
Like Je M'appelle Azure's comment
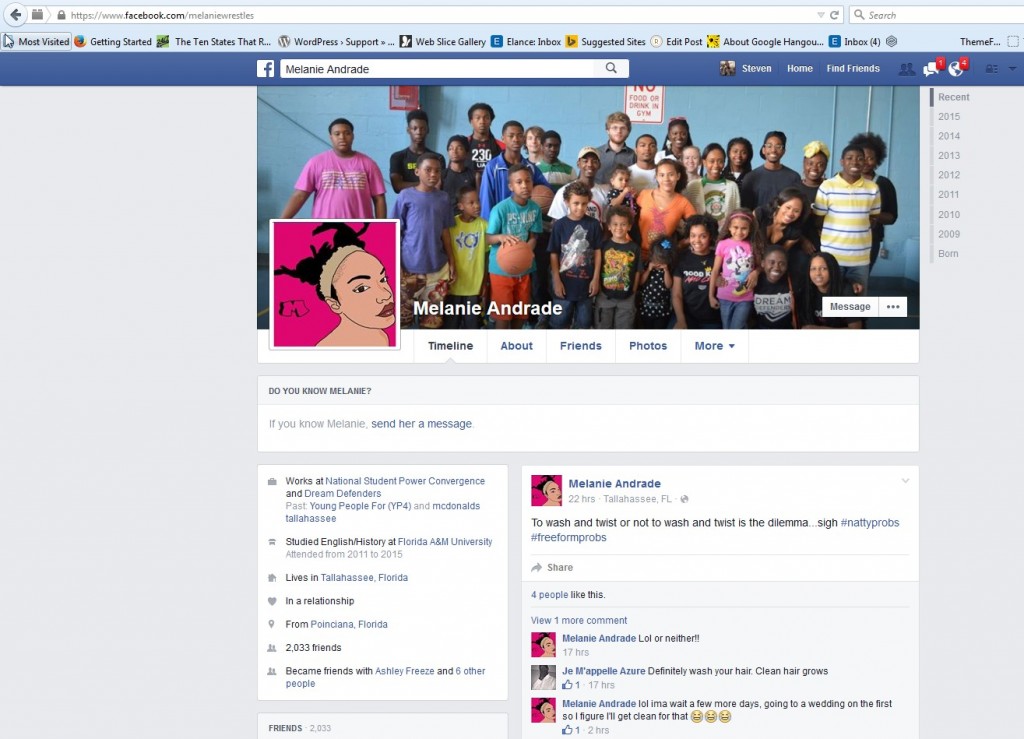[566, 685]
